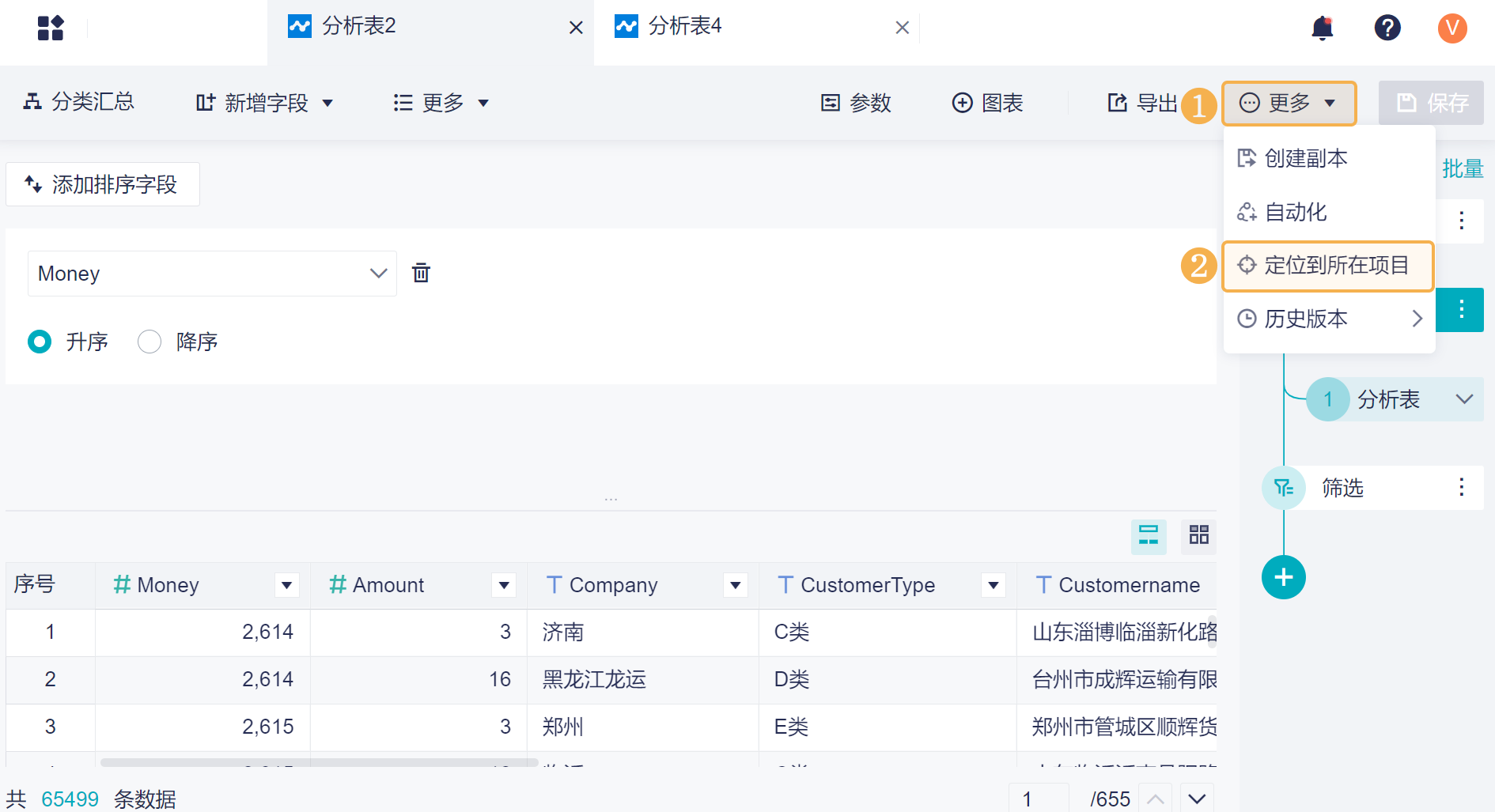Close the 分析表2 tab
Viewport: 1495px width, 812px height.
[576, 28]
